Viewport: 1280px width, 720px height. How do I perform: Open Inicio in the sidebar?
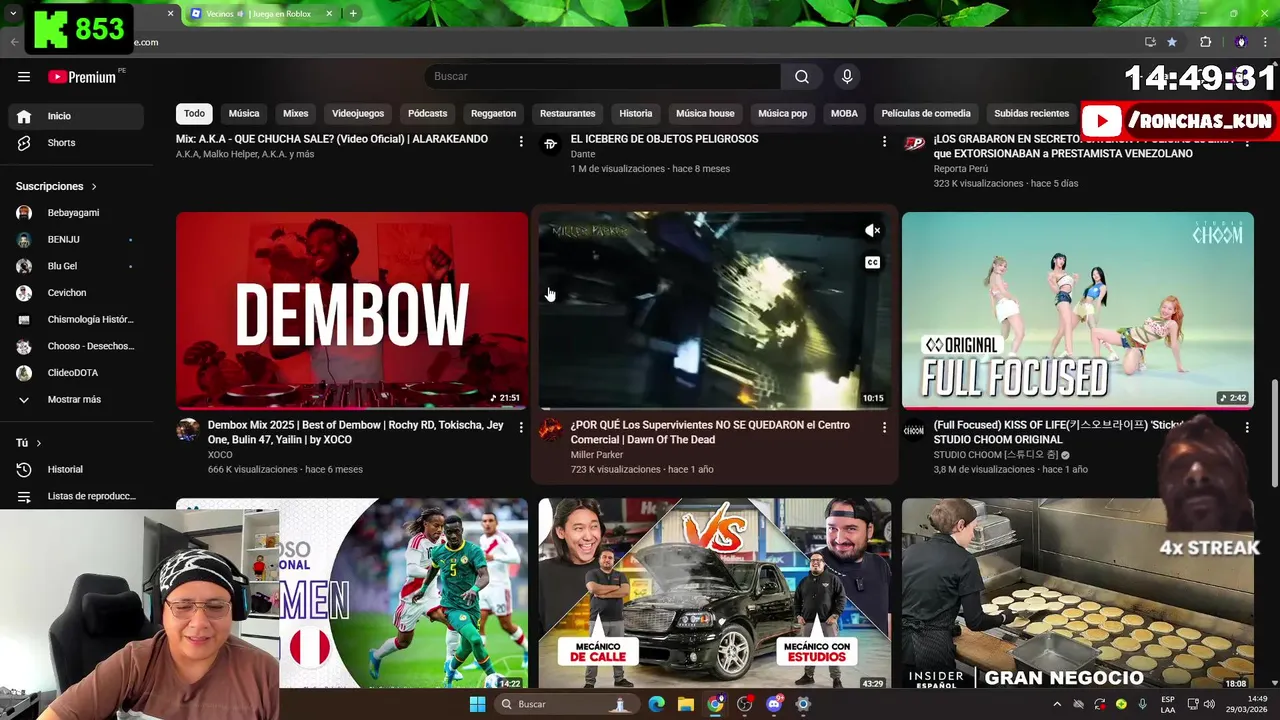[76, 116]
